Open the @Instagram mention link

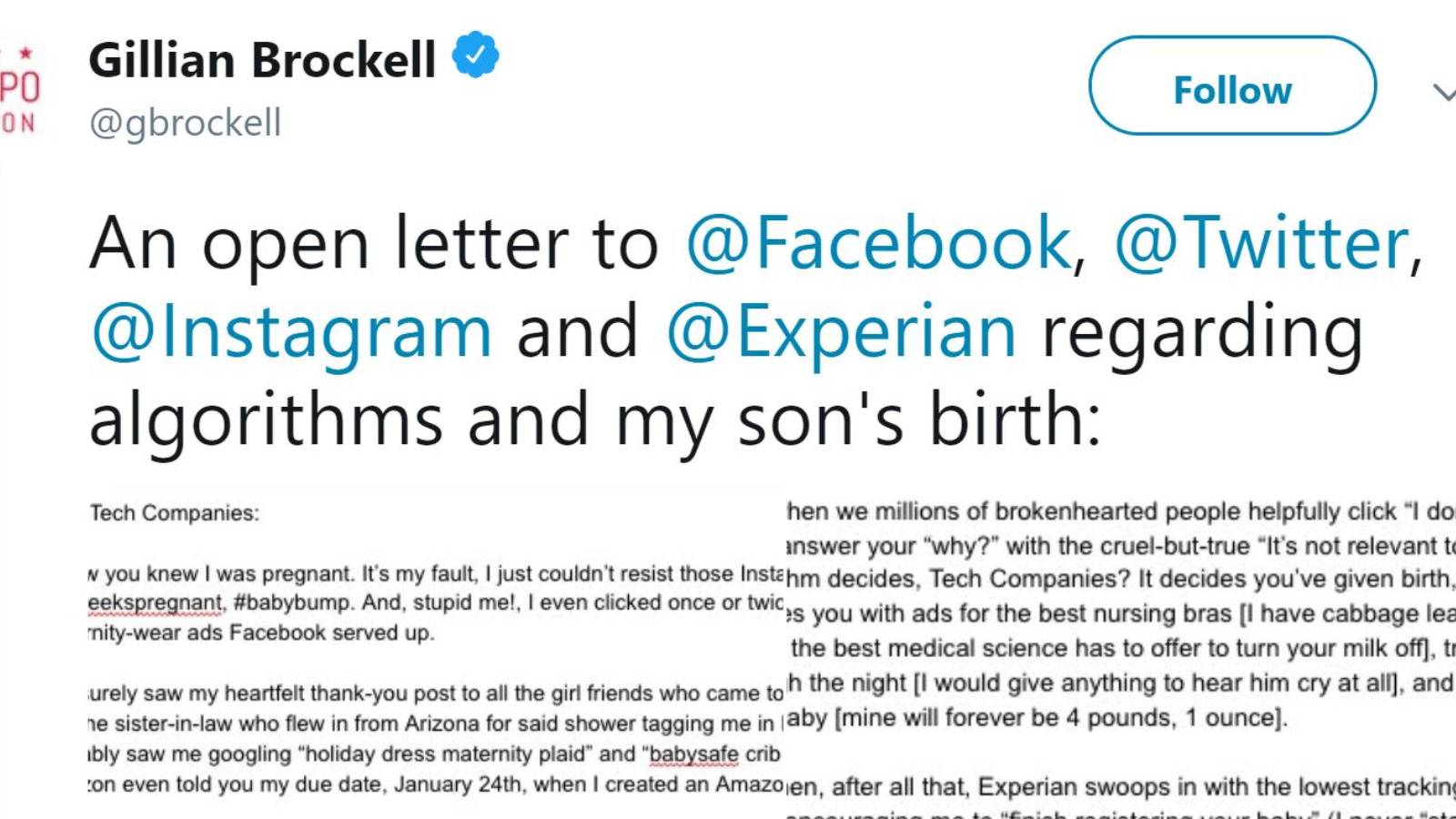(291, 332)
